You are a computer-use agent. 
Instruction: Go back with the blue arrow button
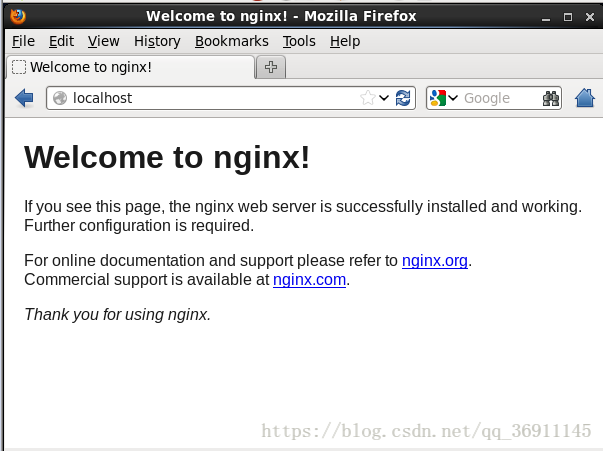tap(24, 98)
